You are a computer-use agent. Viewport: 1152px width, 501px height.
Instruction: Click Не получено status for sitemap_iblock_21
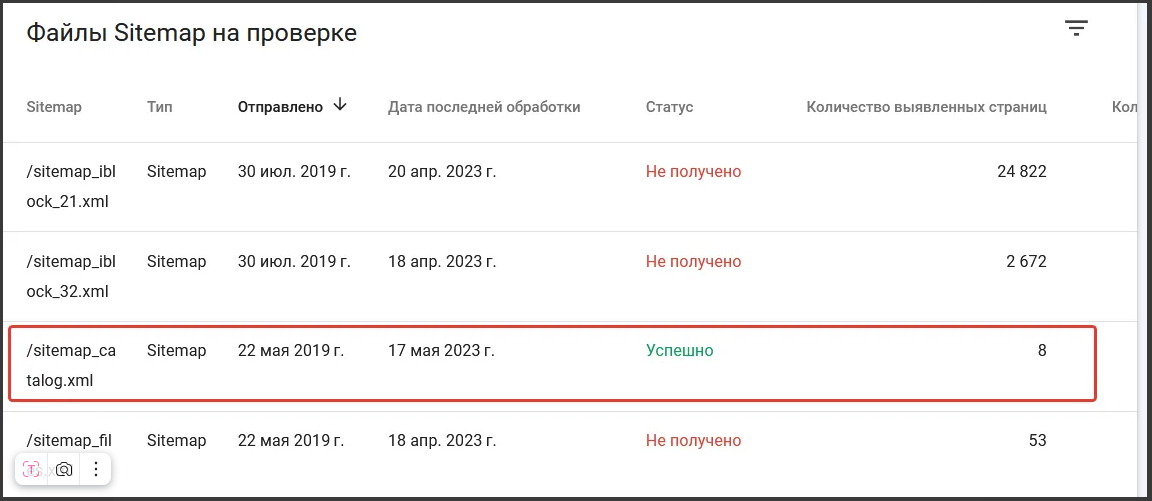click(x=693, y=172)
